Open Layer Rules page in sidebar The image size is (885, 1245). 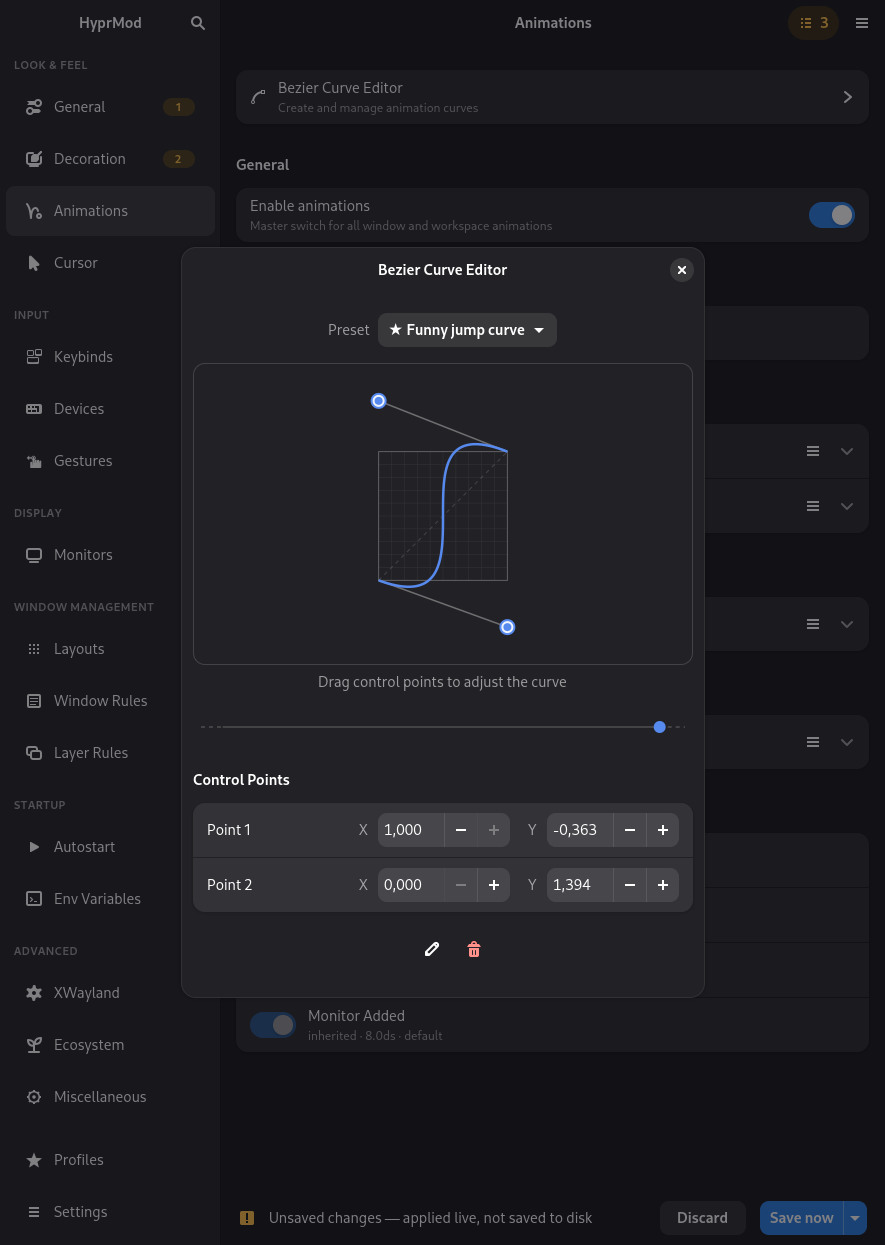pyautogui.click(x=110, y=753)
